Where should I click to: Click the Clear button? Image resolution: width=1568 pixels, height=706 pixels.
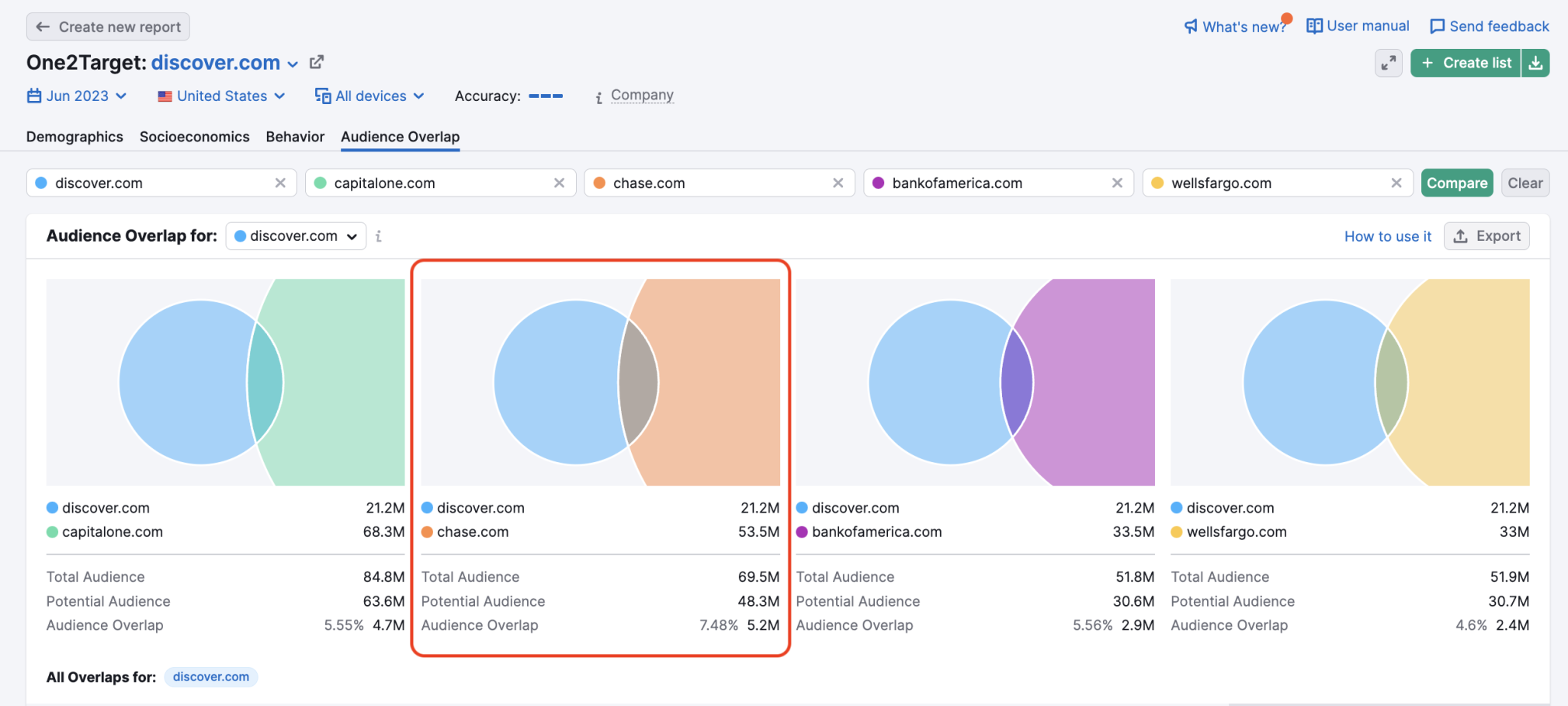coord(1525,183)
